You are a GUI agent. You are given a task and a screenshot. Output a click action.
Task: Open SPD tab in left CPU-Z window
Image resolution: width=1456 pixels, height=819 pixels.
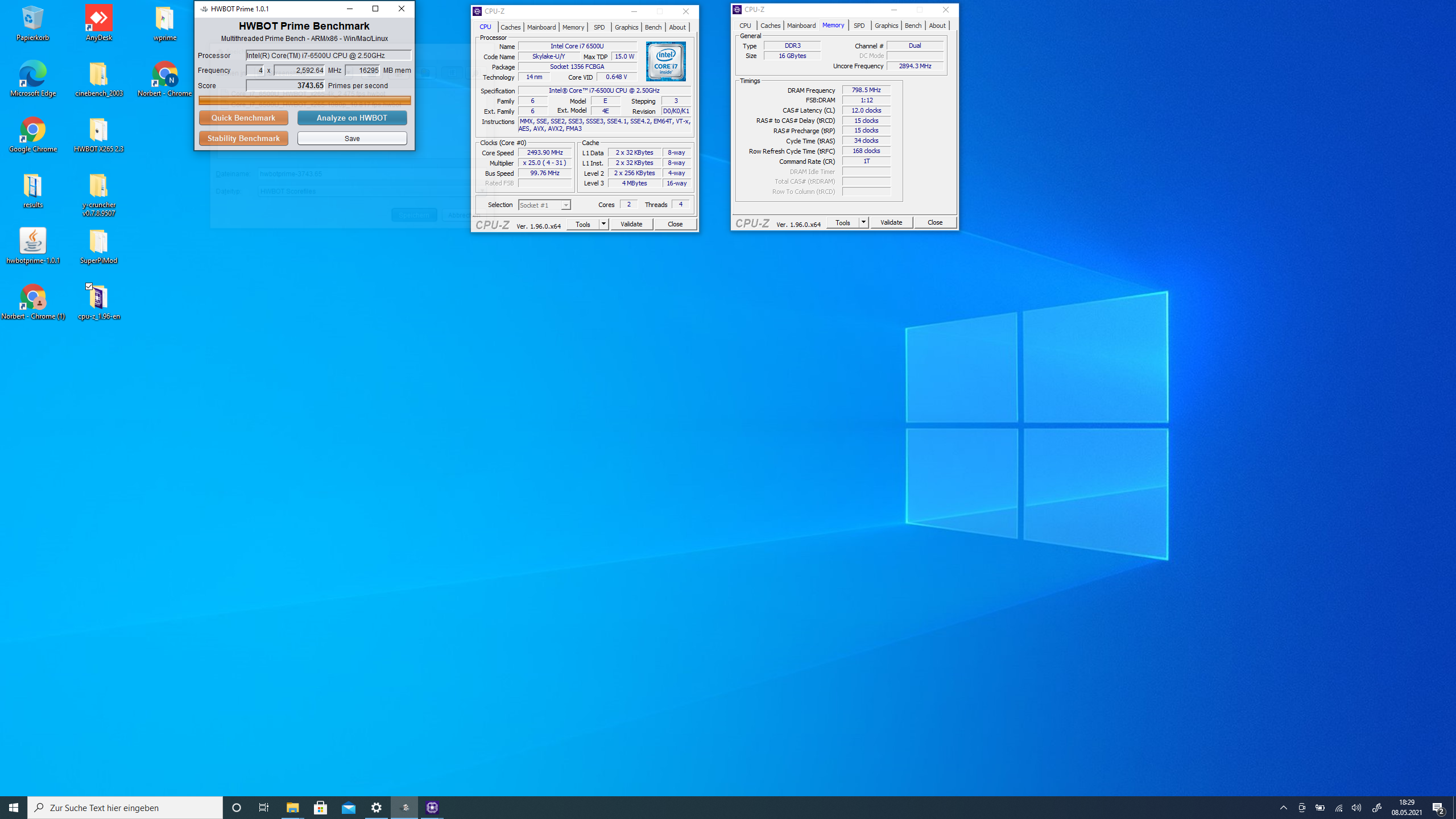point(599,27)
